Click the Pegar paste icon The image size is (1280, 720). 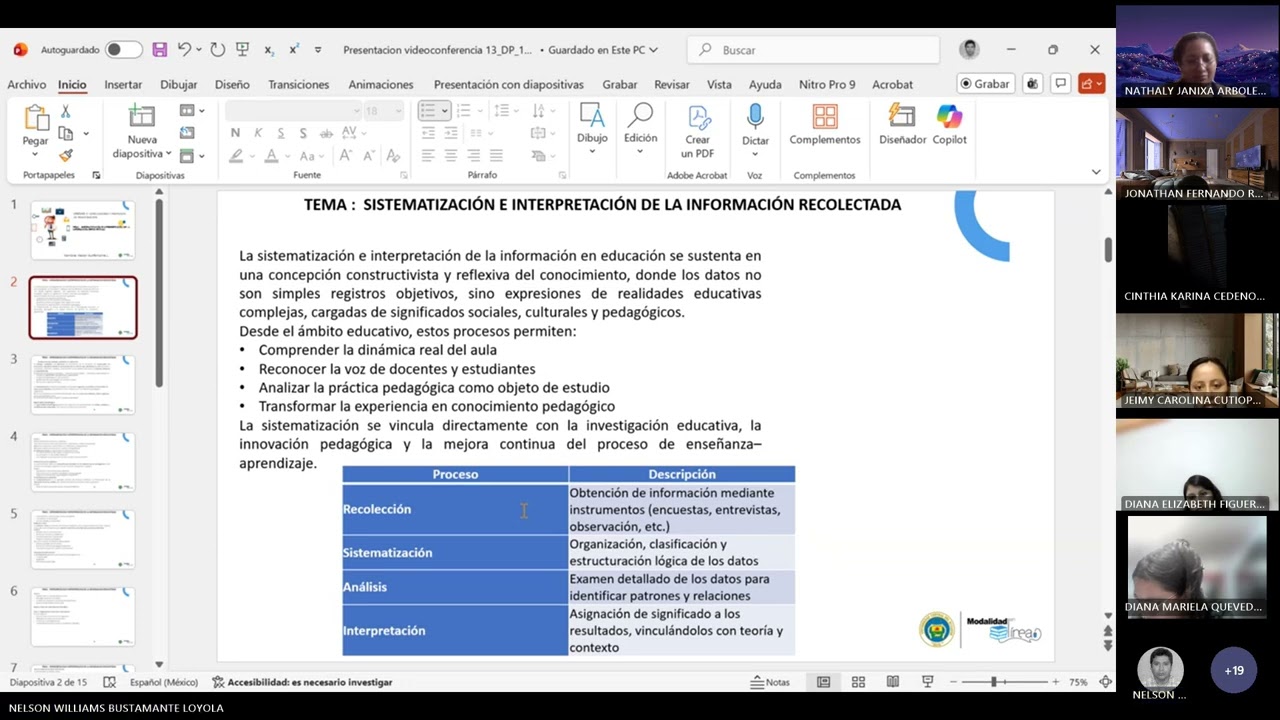click(36, 118)
